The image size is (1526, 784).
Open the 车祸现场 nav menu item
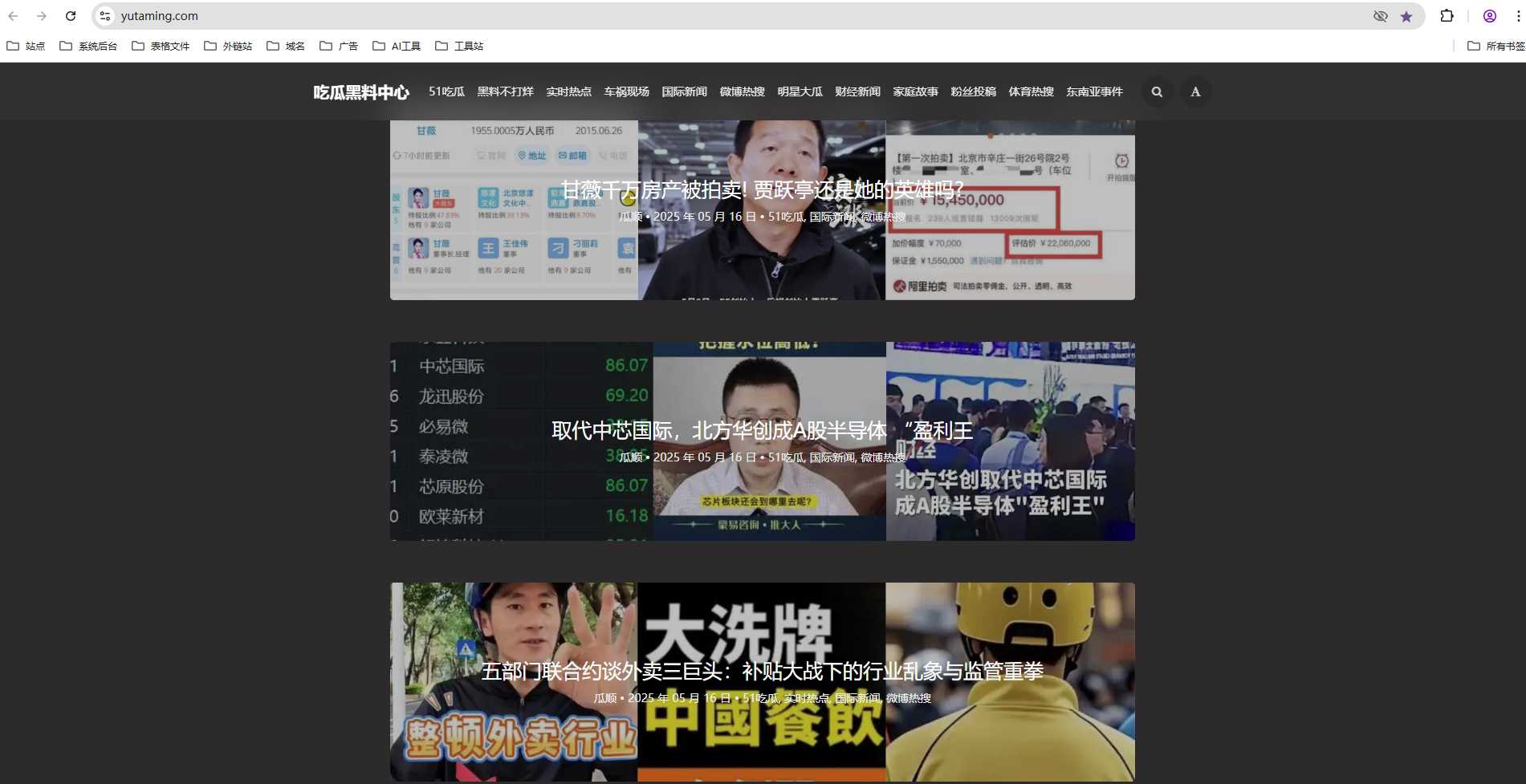(626, 91)
